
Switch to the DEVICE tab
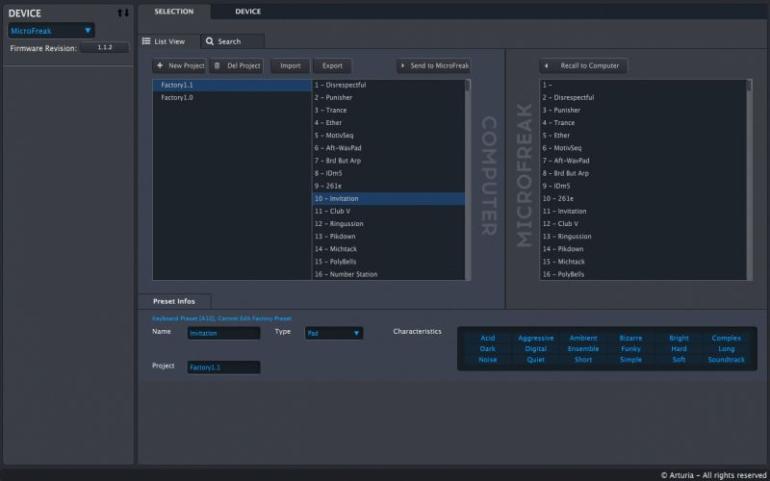[248, 11]
